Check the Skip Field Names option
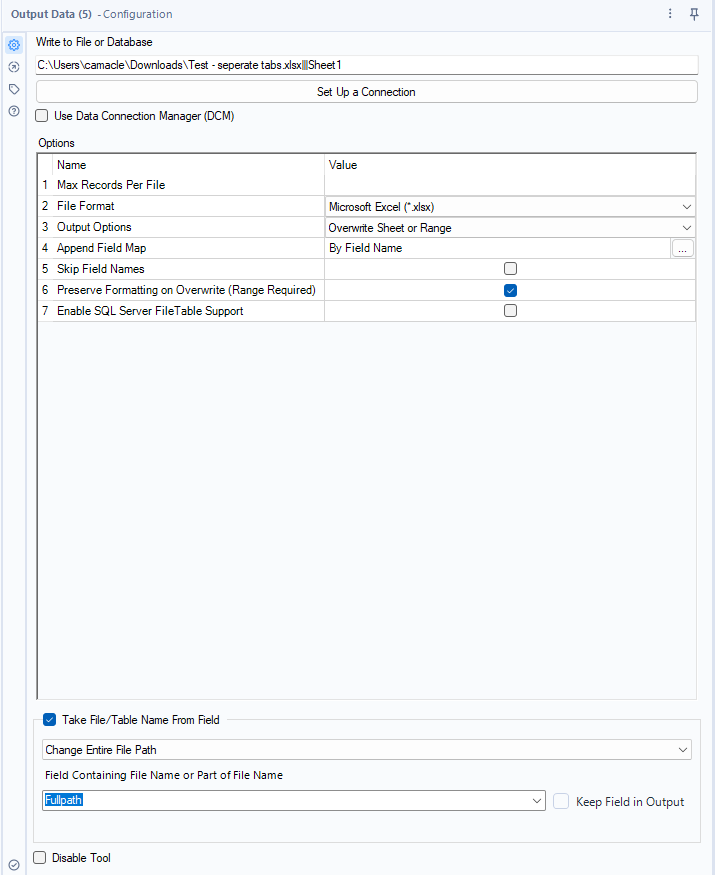 pos(510,268)
